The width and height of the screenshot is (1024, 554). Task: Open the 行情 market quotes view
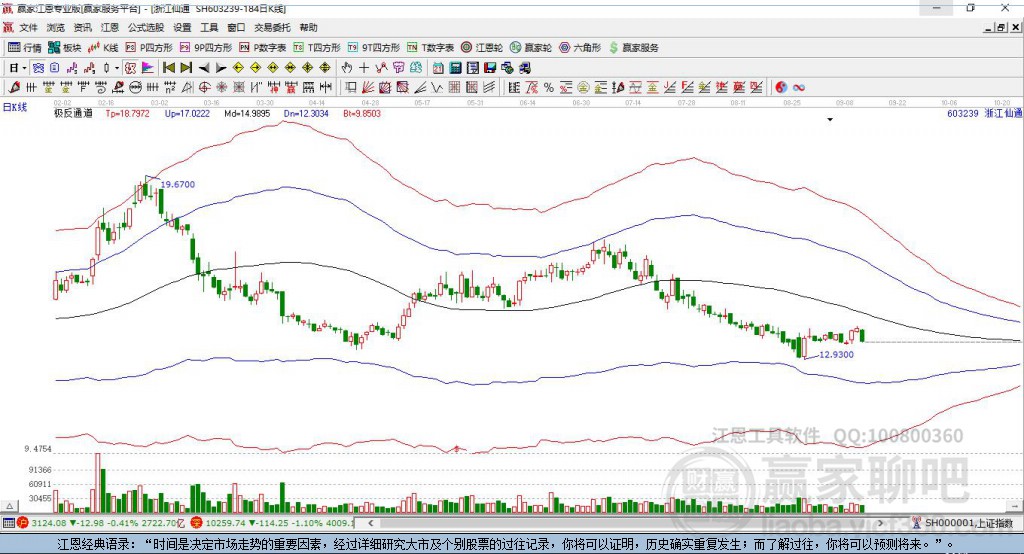click(x=24, y=48)
